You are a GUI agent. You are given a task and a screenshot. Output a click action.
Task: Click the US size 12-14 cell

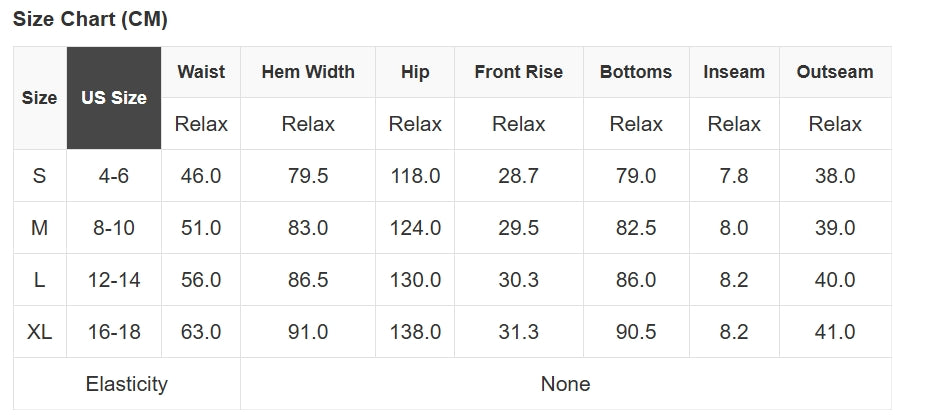pos(114,280)
